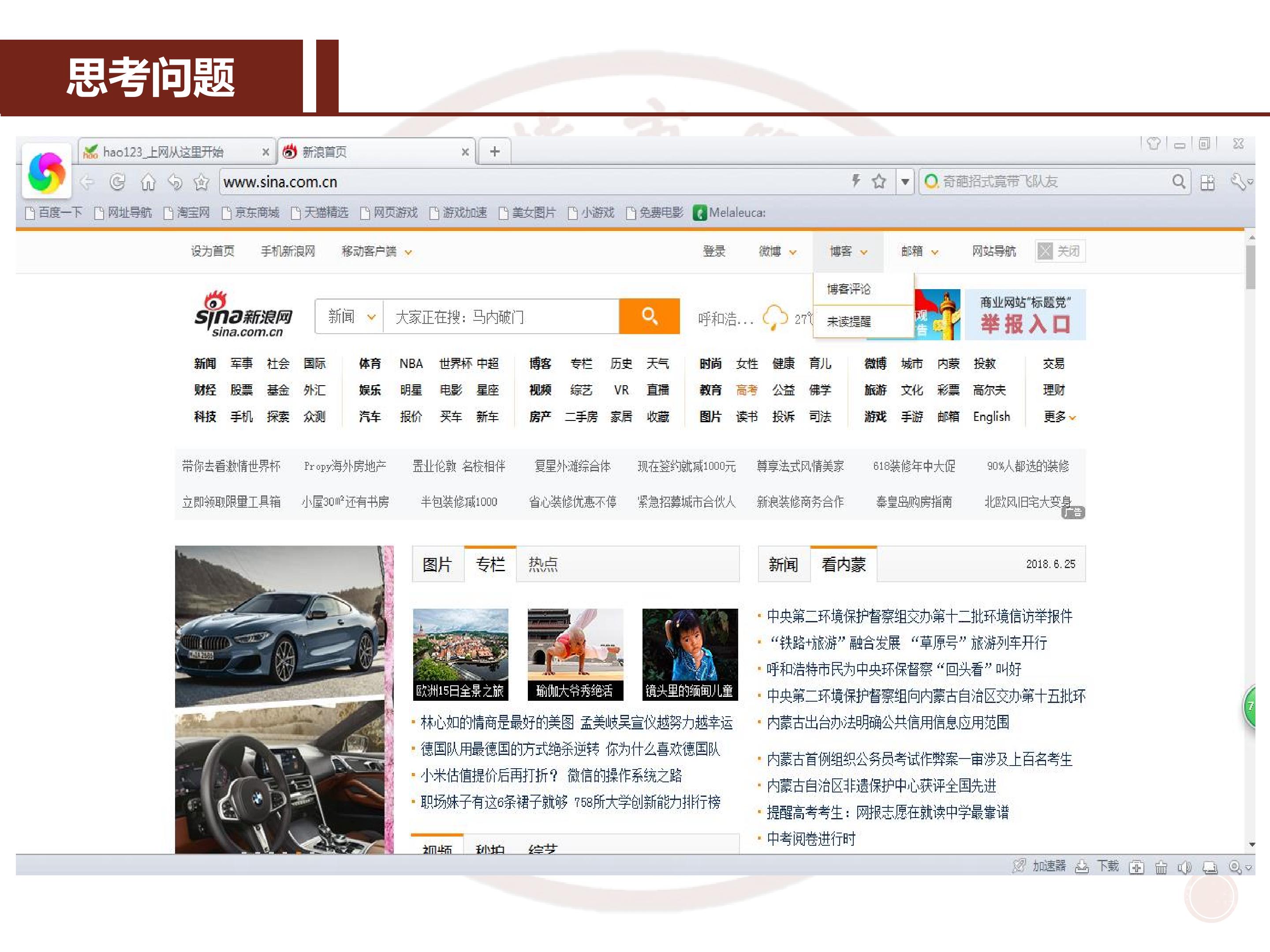Image resolution: width=1270 pixels, height=952 pixels.
Task: Click the browser extensions grid icon
Action: [x=1207, y=182]
